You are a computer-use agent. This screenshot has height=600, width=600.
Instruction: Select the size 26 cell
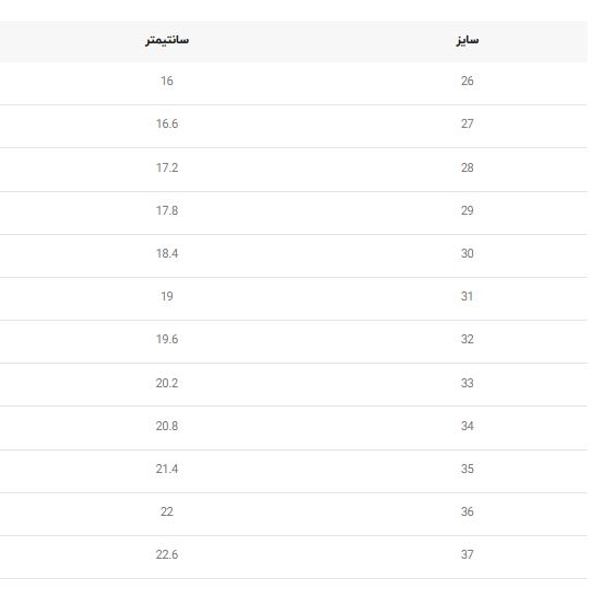(x=467, y=81)
